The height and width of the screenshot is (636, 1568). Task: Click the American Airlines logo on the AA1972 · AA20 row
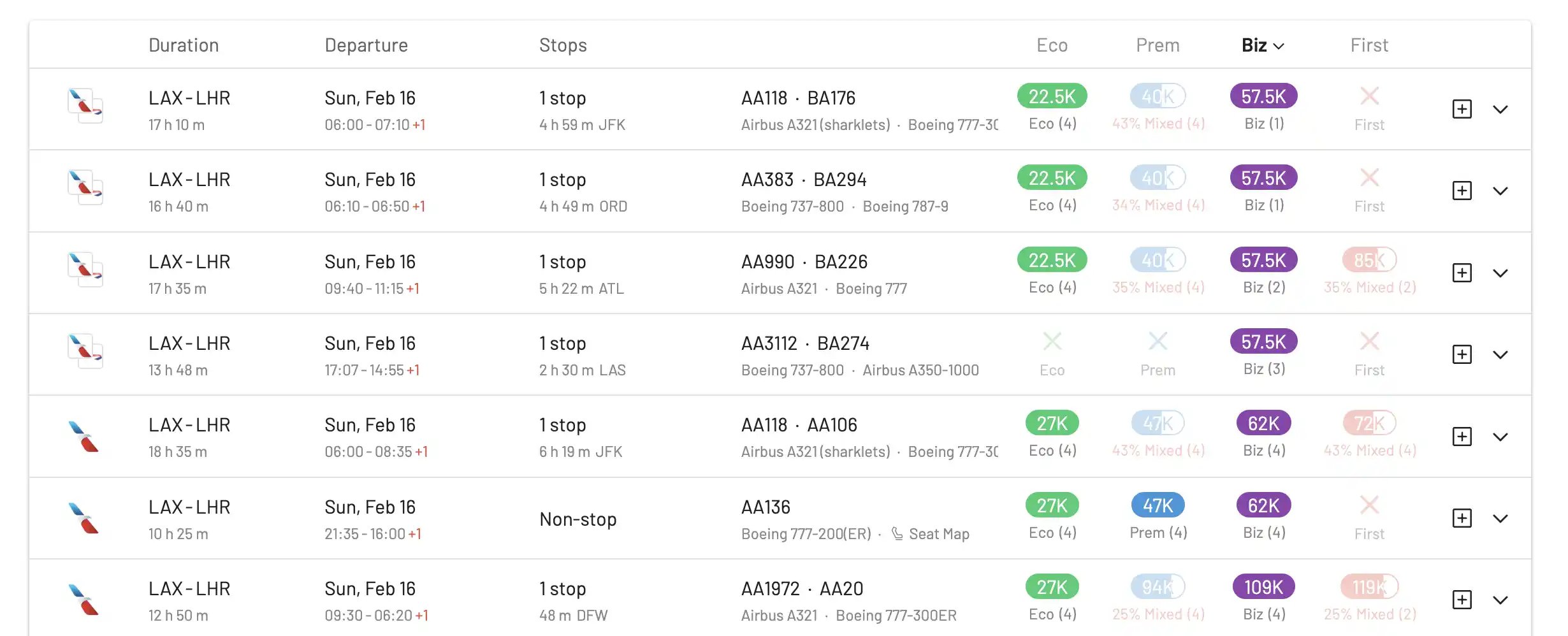83,600
